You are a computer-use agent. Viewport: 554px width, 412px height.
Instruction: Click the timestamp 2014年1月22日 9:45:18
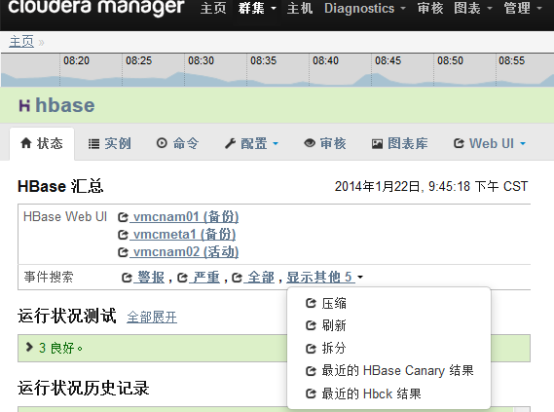pyautogui.click(x=431, y=186)
